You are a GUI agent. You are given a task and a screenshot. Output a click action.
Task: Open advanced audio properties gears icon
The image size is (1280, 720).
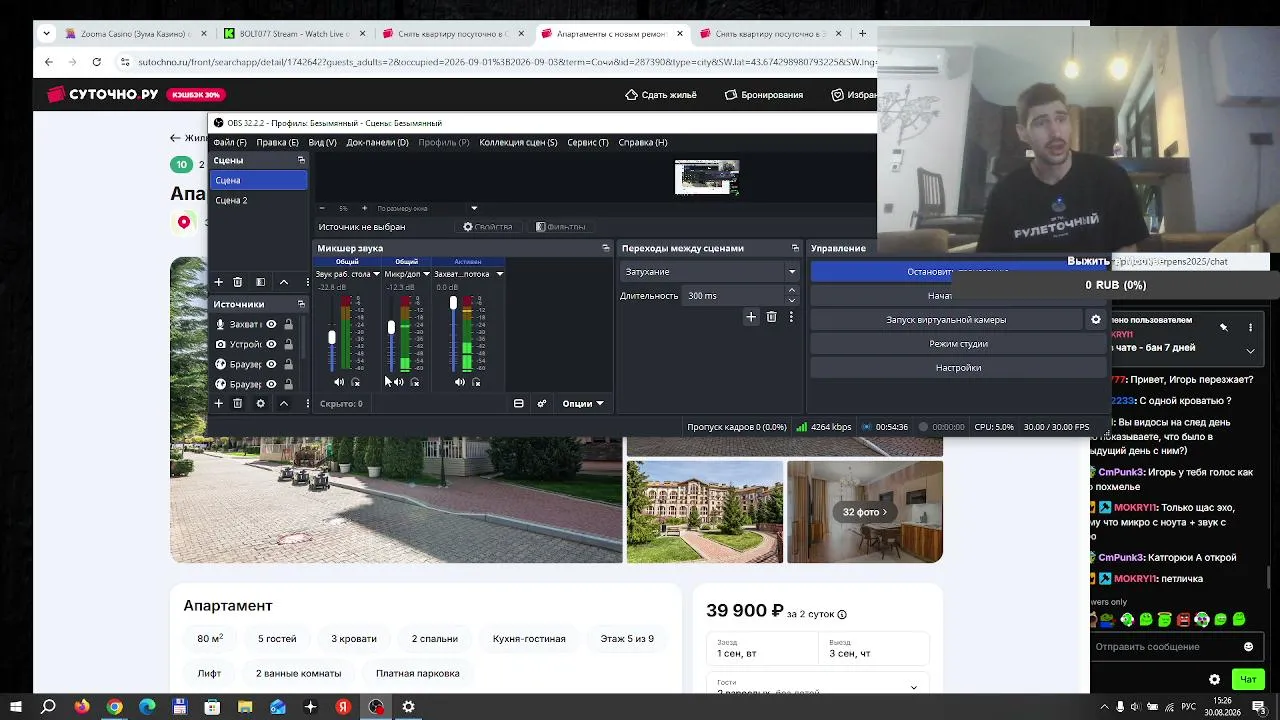click(x=542, y=403)
